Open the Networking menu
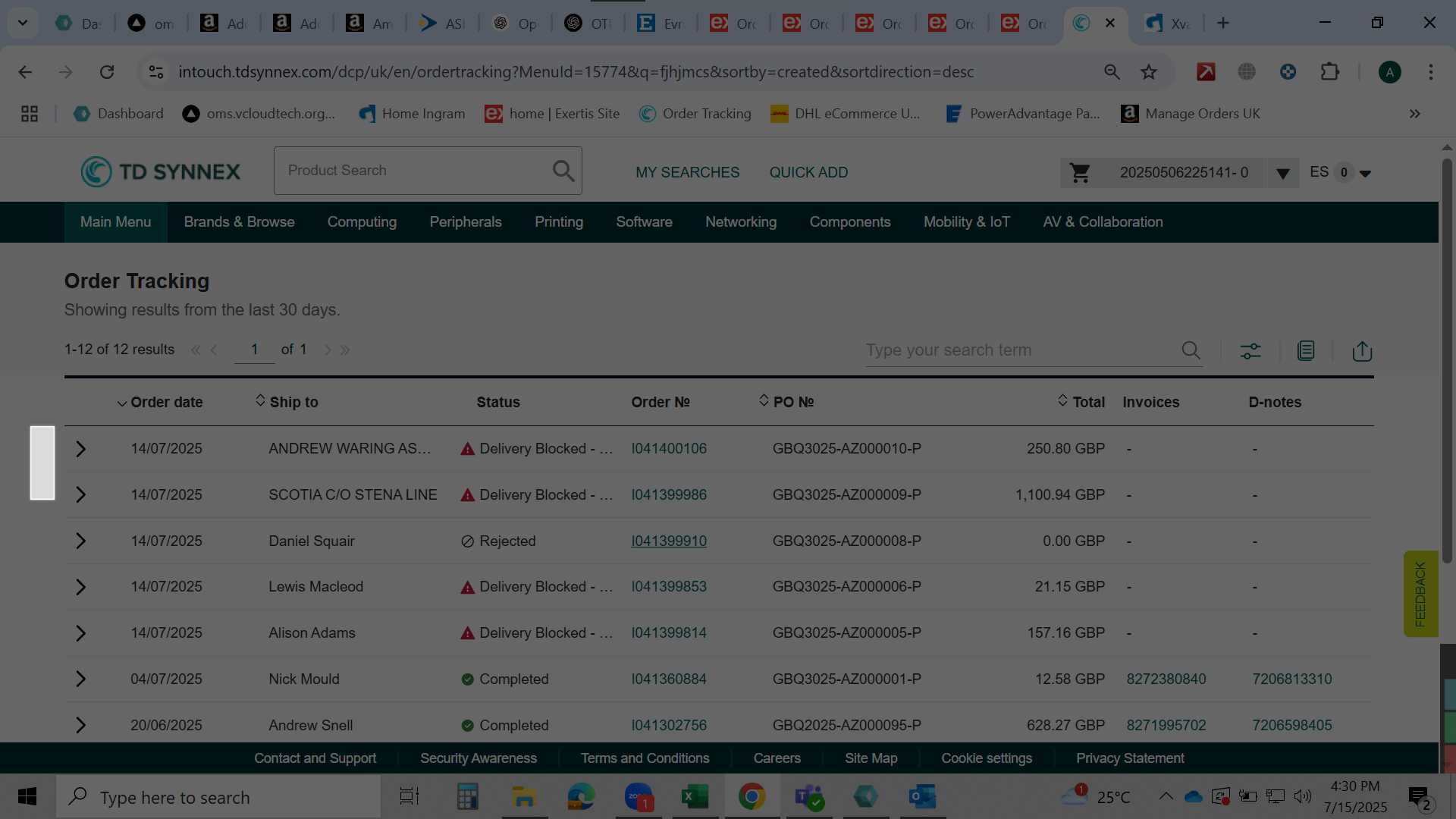 click(x=741, y=222)
